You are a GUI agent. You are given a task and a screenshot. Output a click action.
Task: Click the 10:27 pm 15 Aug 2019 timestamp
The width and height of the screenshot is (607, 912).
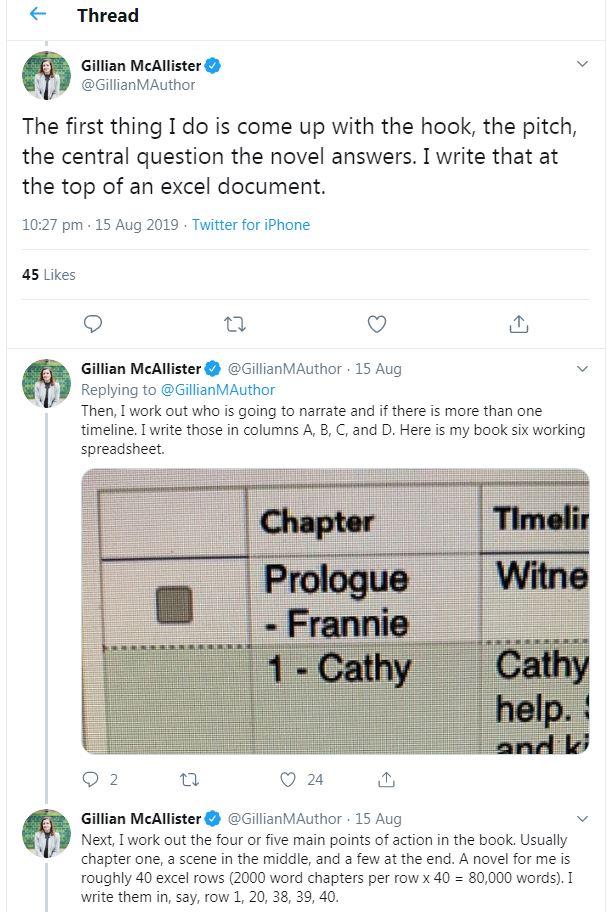click(x=100, y=225)
